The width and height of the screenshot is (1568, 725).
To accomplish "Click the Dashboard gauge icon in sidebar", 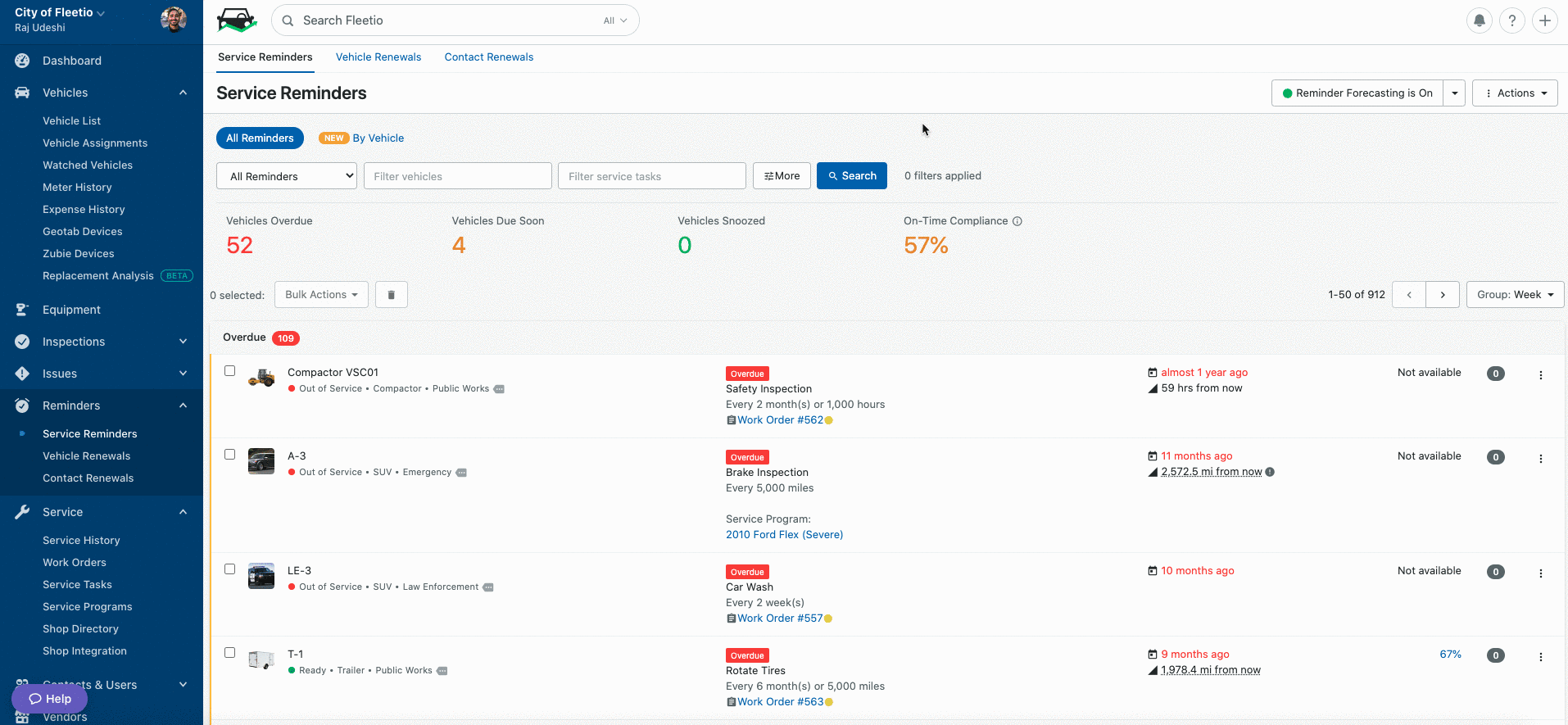I will [x=22, y=61].
